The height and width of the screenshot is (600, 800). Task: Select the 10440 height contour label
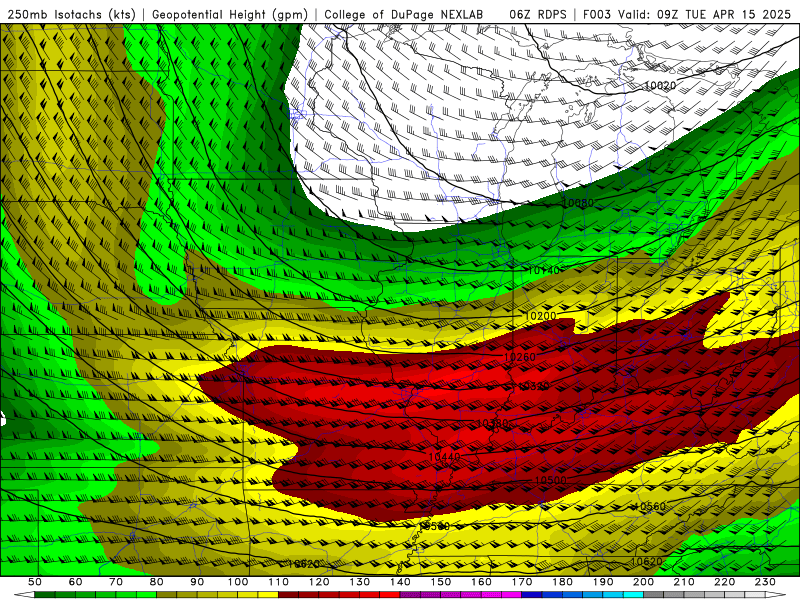(444, 456)
